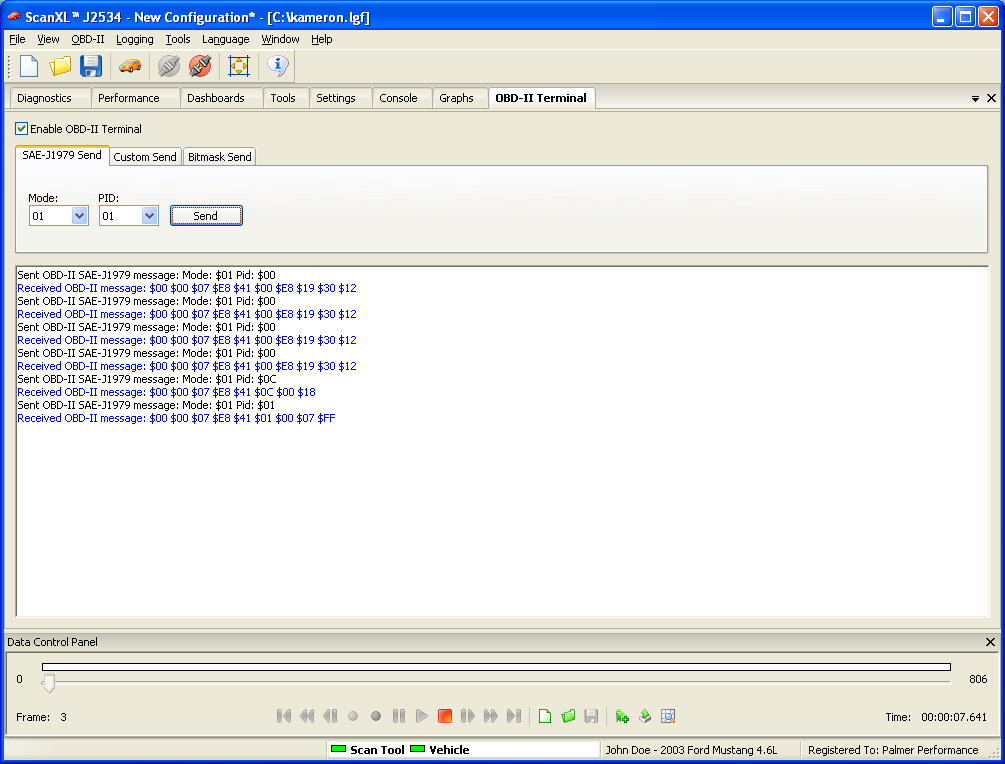Screen dimensions: 1005x764
Task: Click the ScanXL red car title bar icon
Action: click(14, 16)
